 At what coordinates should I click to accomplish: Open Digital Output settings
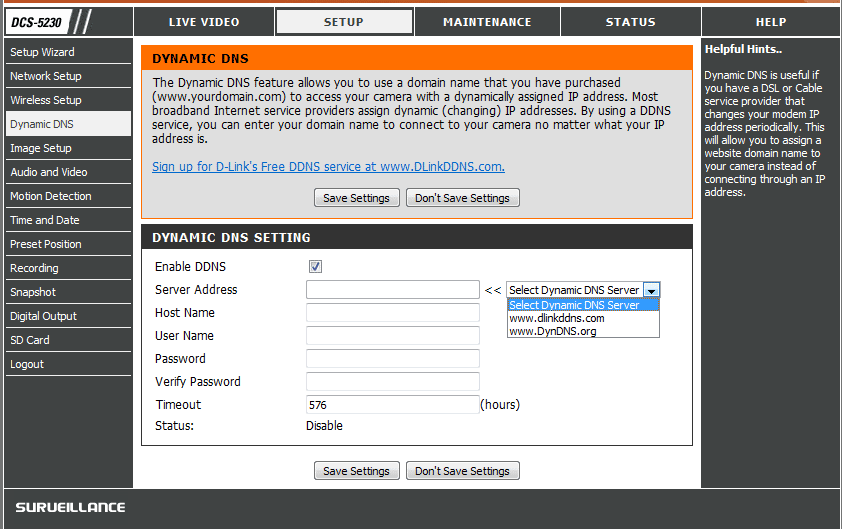coord(68,316)
